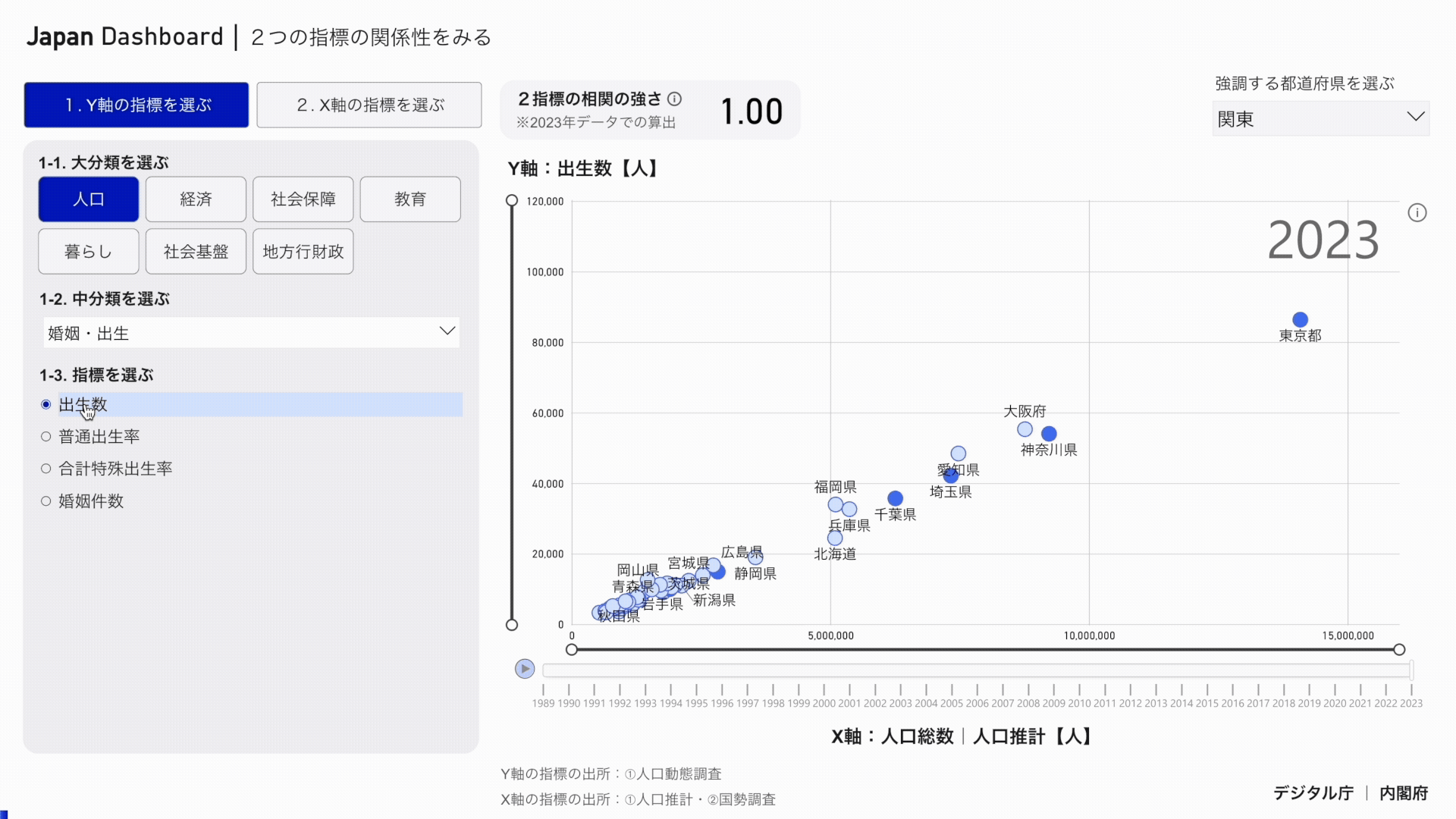Open the chart info icon near 2023

[x=1417, y=212]
